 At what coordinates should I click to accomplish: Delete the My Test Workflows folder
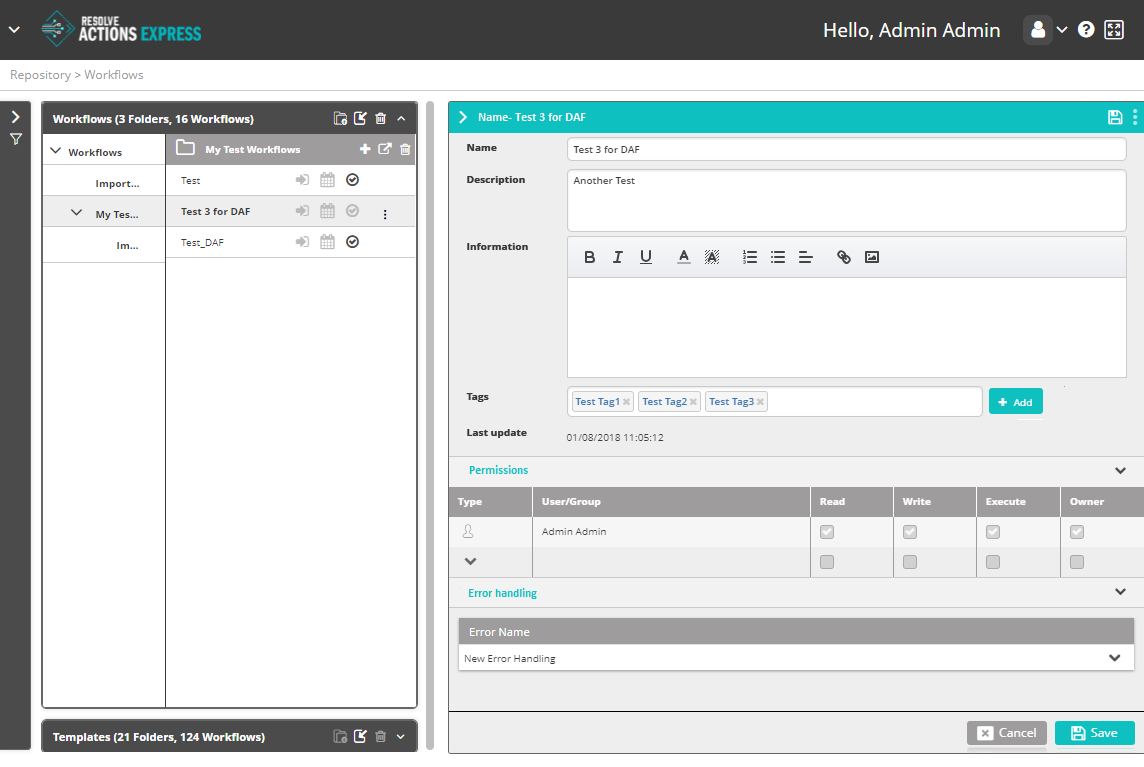pyautogui.click(x=405, y=150)
